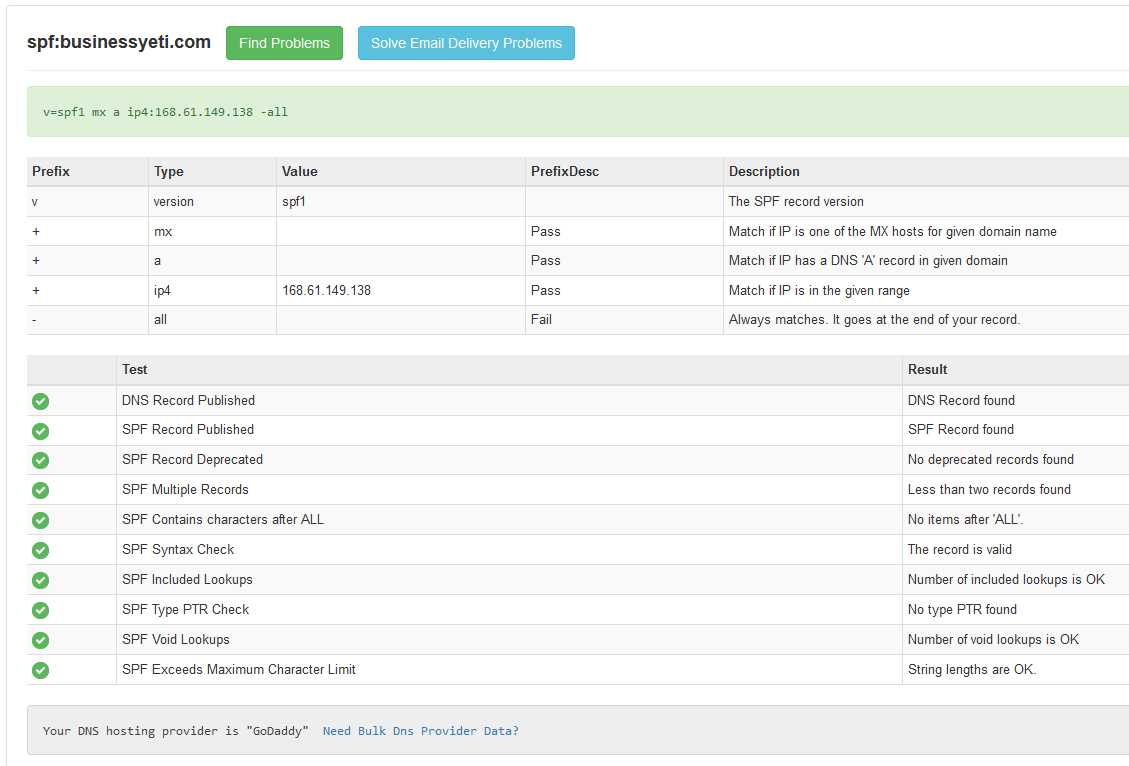Screen dimensions: 1129x766
Task: Click 'Always matches' description text
Action: click(874, 320)
